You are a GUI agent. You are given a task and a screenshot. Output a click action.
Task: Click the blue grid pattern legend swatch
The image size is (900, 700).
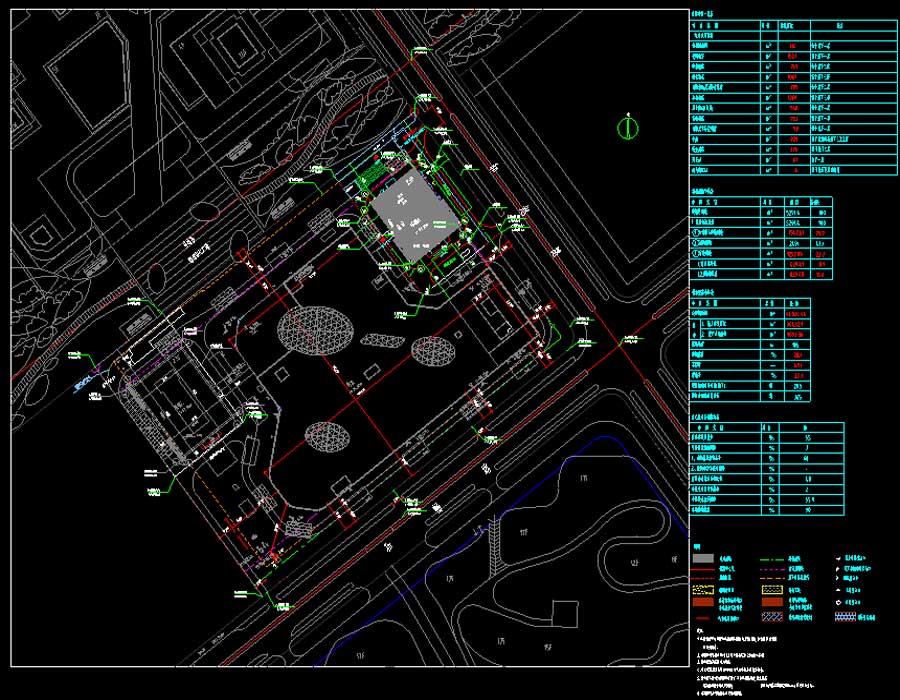tap(845, 617)
